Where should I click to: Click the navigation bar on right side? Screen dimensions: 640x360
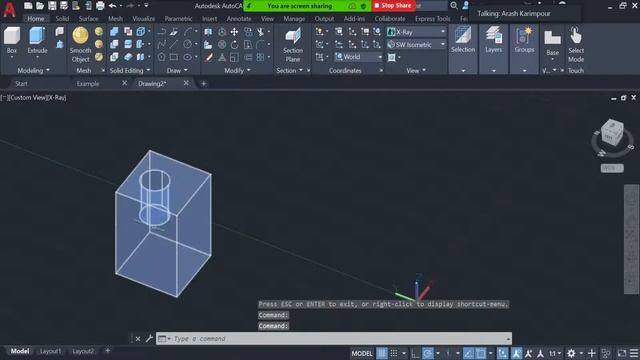click(631, 239)
